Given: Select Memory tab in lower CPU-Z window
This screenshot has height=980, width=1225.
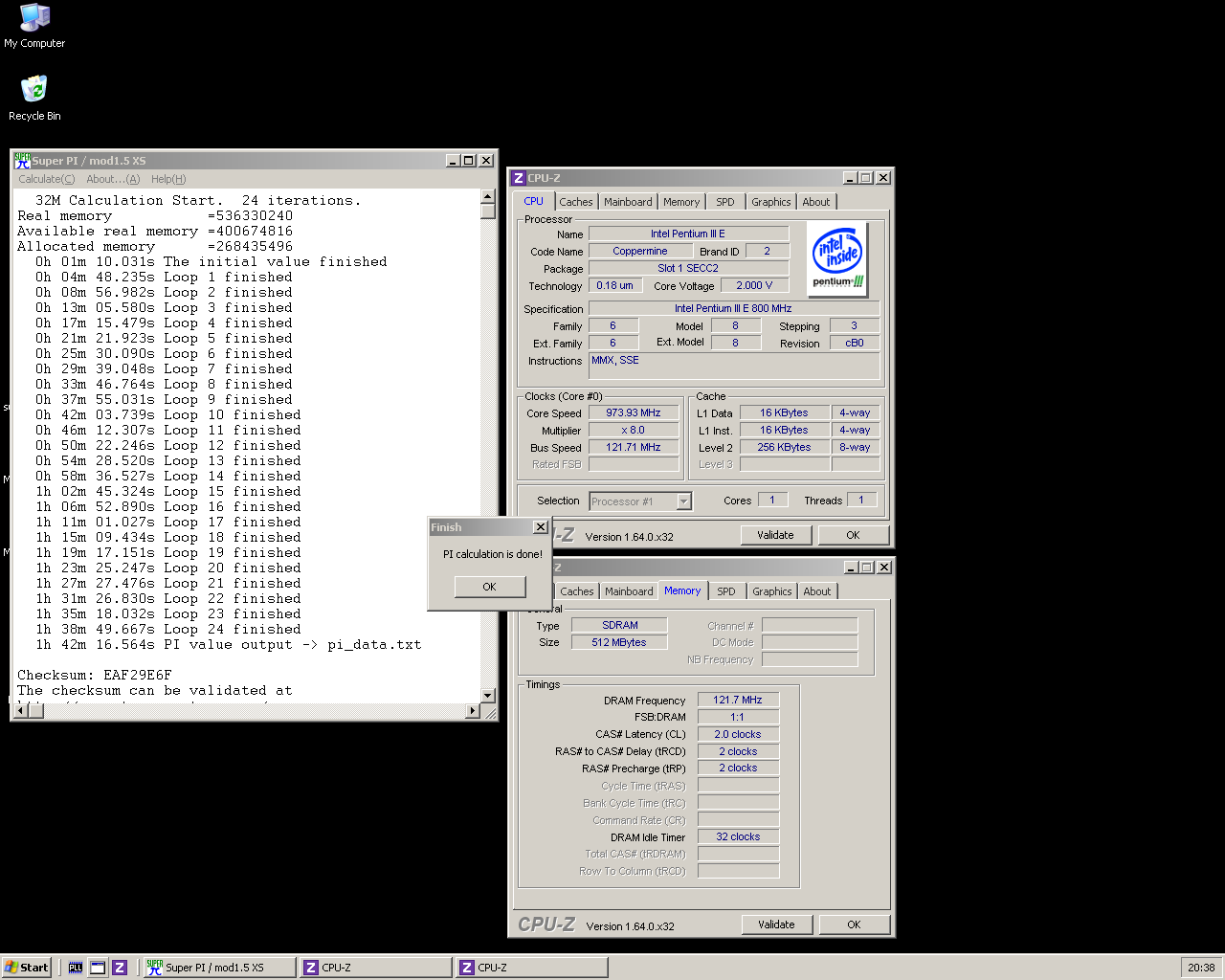Looking at the screenshot, I should click(682, 590).
